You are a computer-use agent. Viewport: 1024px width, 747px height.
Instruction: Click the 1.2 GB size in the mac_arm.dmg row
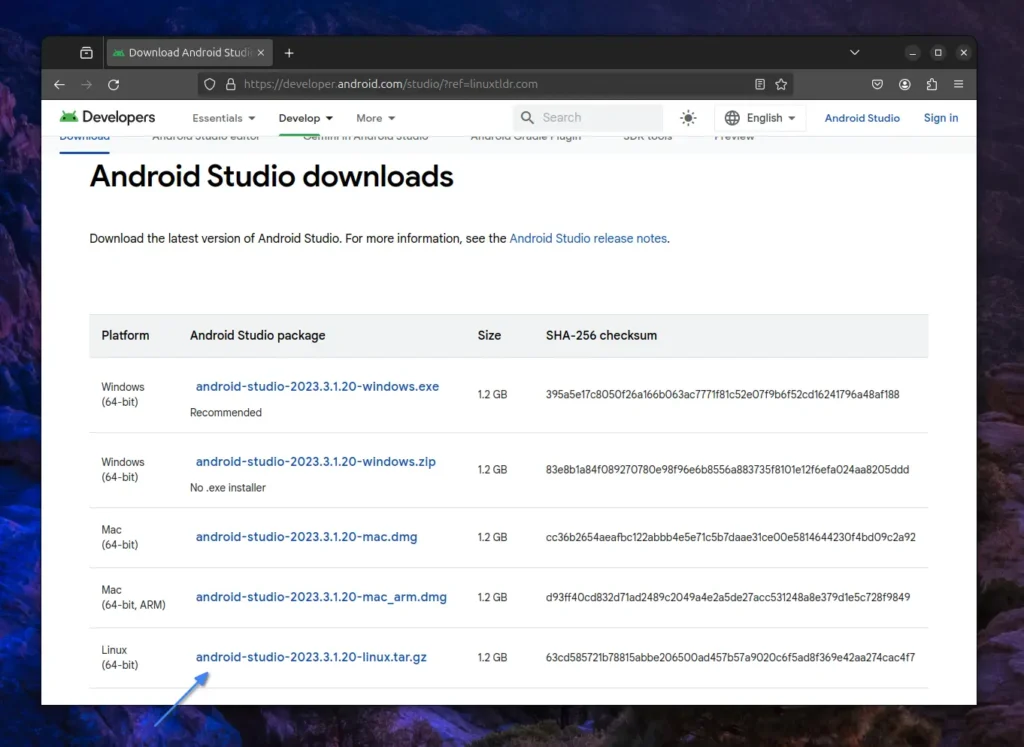492,597
